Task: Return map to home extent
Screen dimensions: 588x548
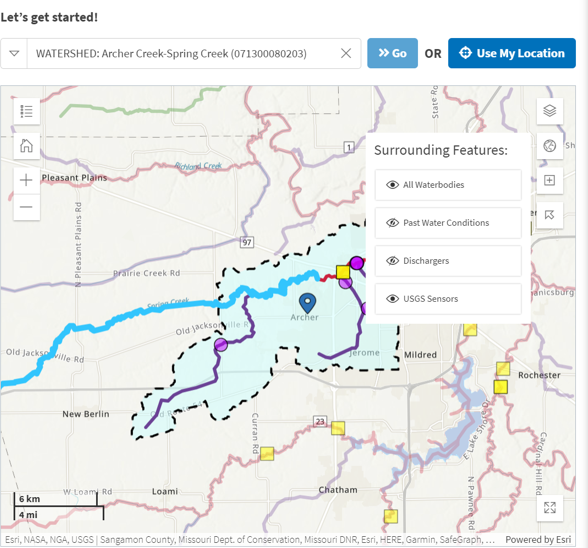Action: click(27, 146)
